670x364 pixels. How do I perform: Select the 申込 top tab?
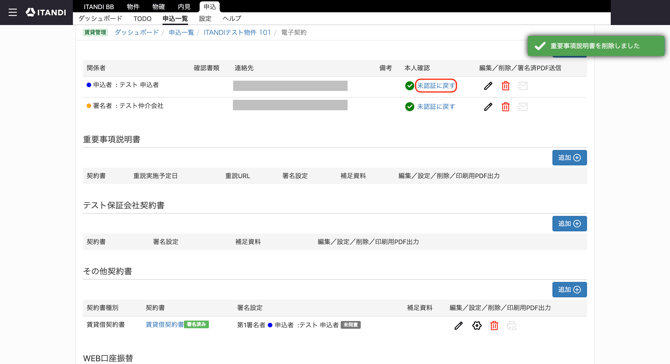[x=209, y=6]
